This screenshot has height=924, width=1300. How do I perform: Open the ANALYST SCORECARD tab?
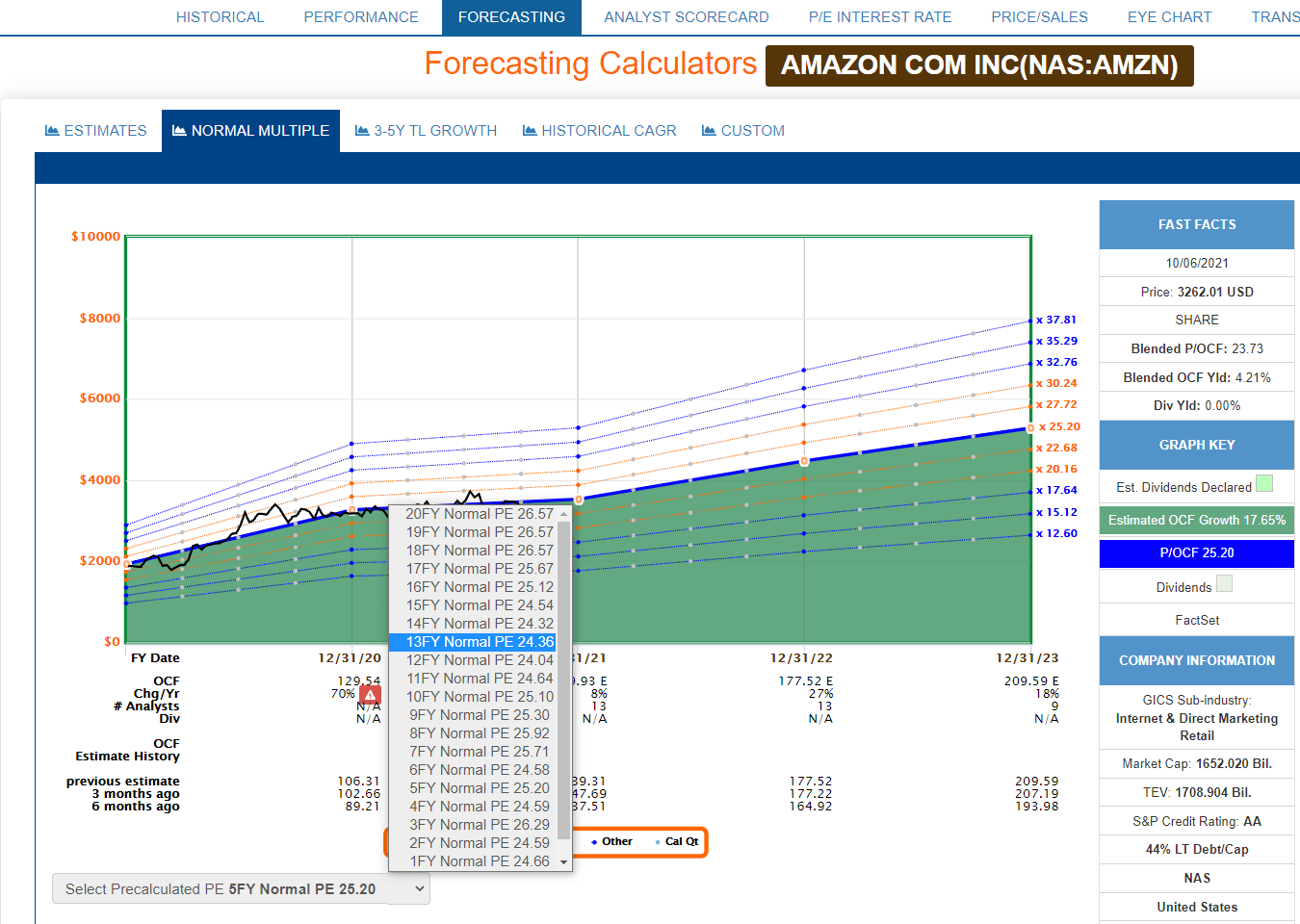click(687, 17)
